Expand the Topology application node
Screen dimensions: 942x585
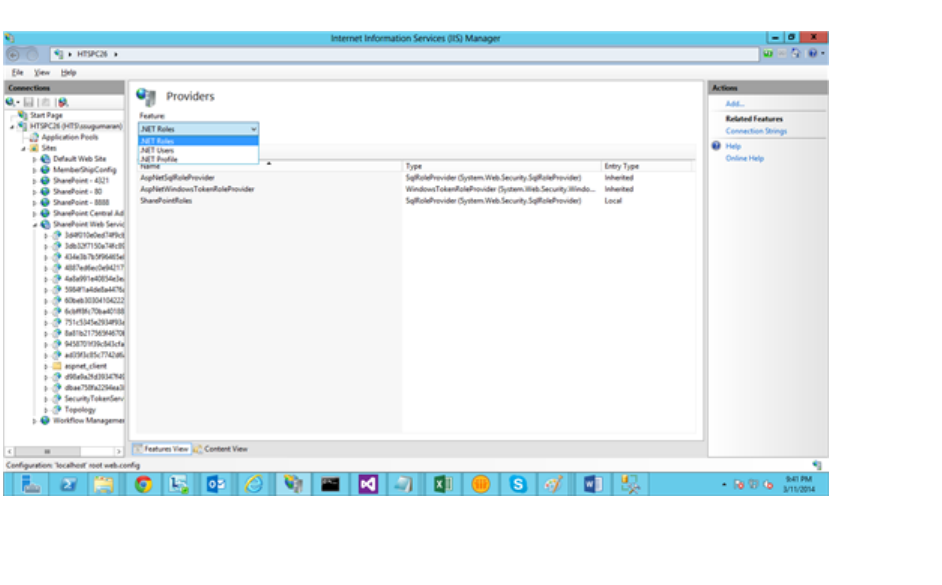point(46,410)
